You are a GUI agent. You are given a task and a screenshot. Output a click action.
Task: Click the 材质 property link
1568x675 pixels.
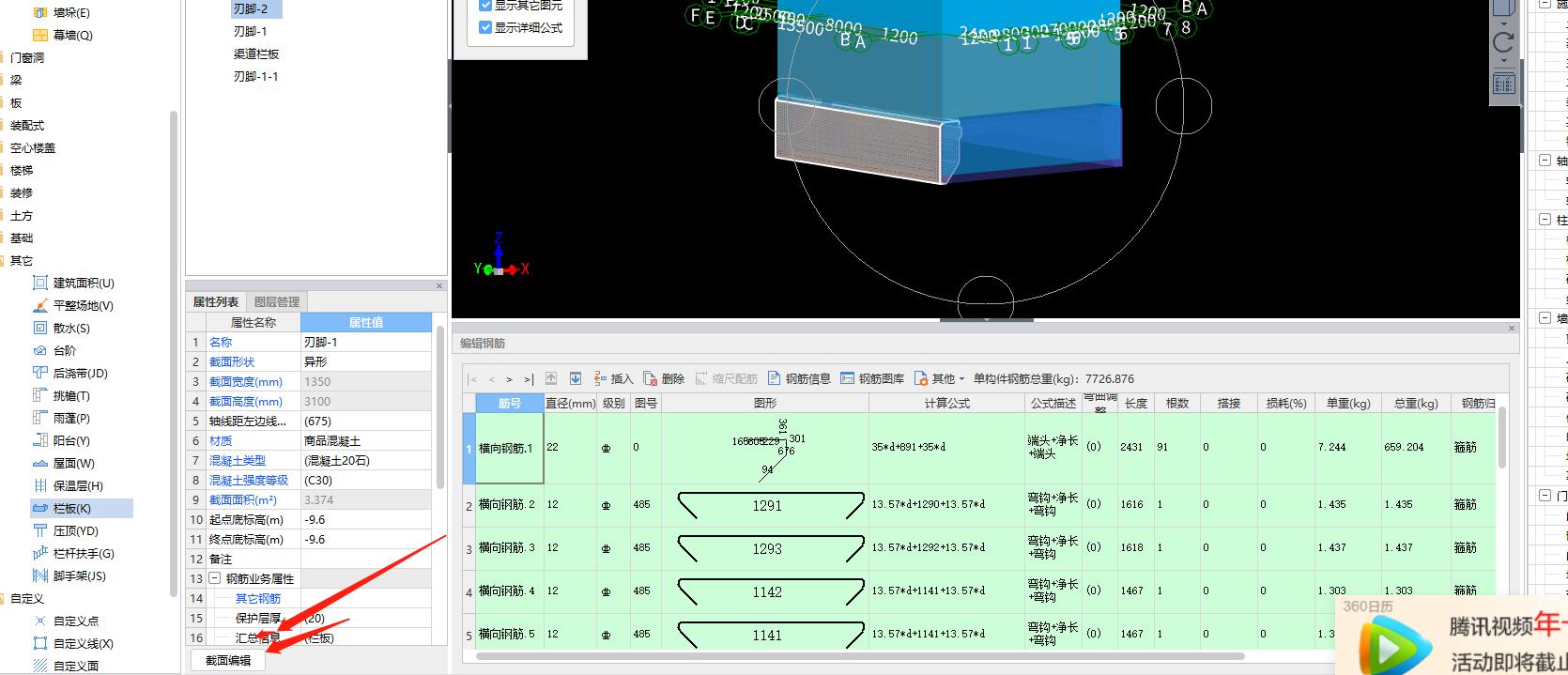click(x=221, y=440)
